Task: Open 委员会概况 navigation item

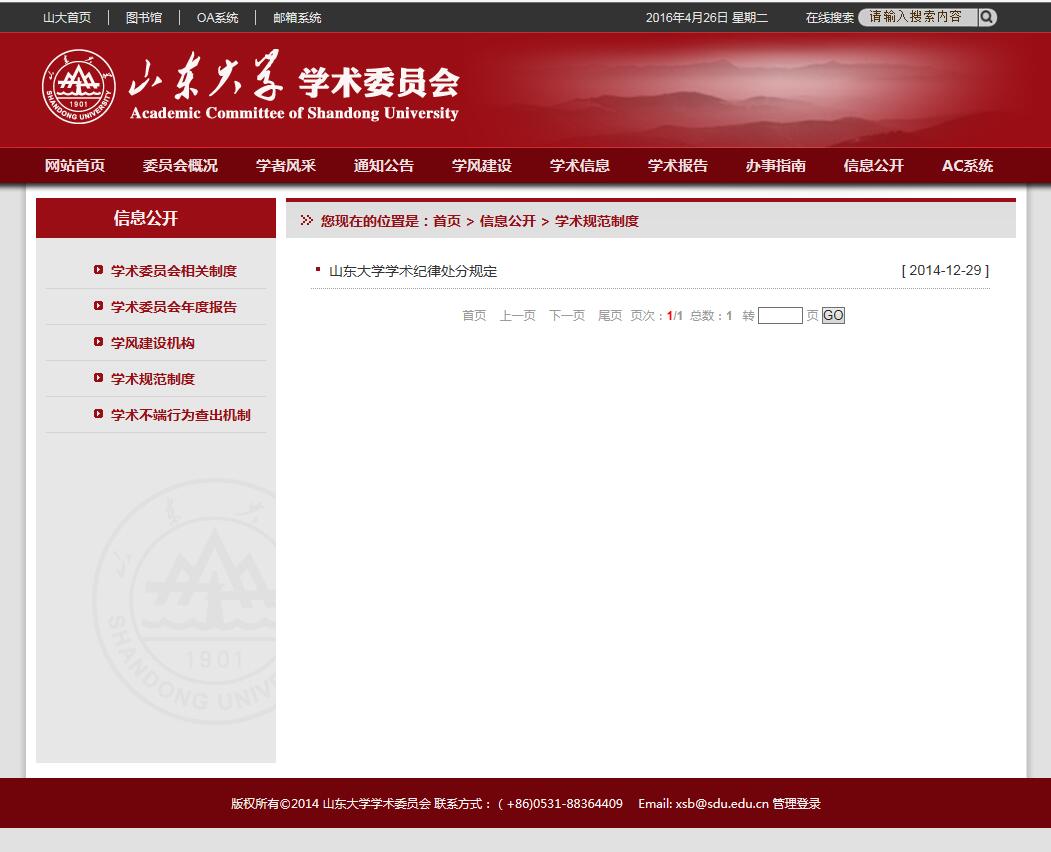Action: tap(180, 166)
